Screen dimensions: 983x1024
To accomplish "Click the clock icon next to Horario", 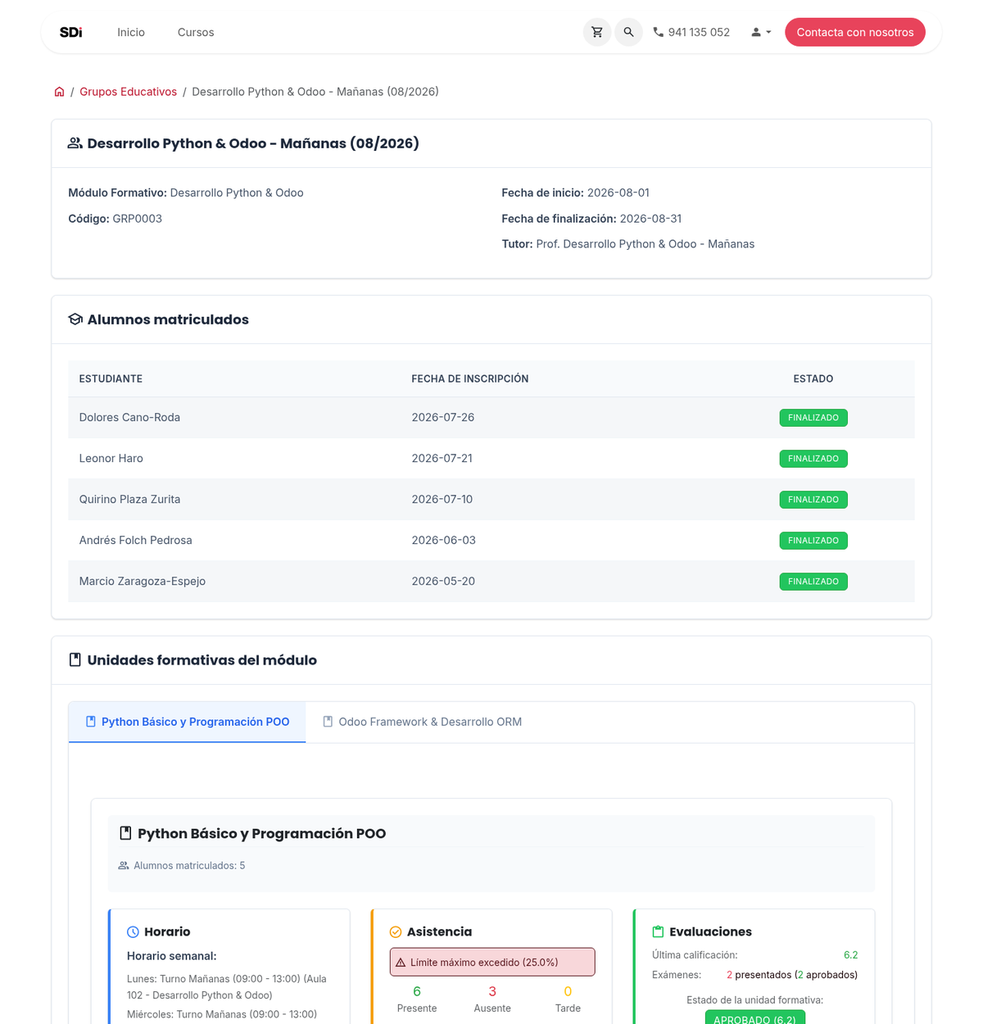I will pyautogui.click(x=133, y=932).
